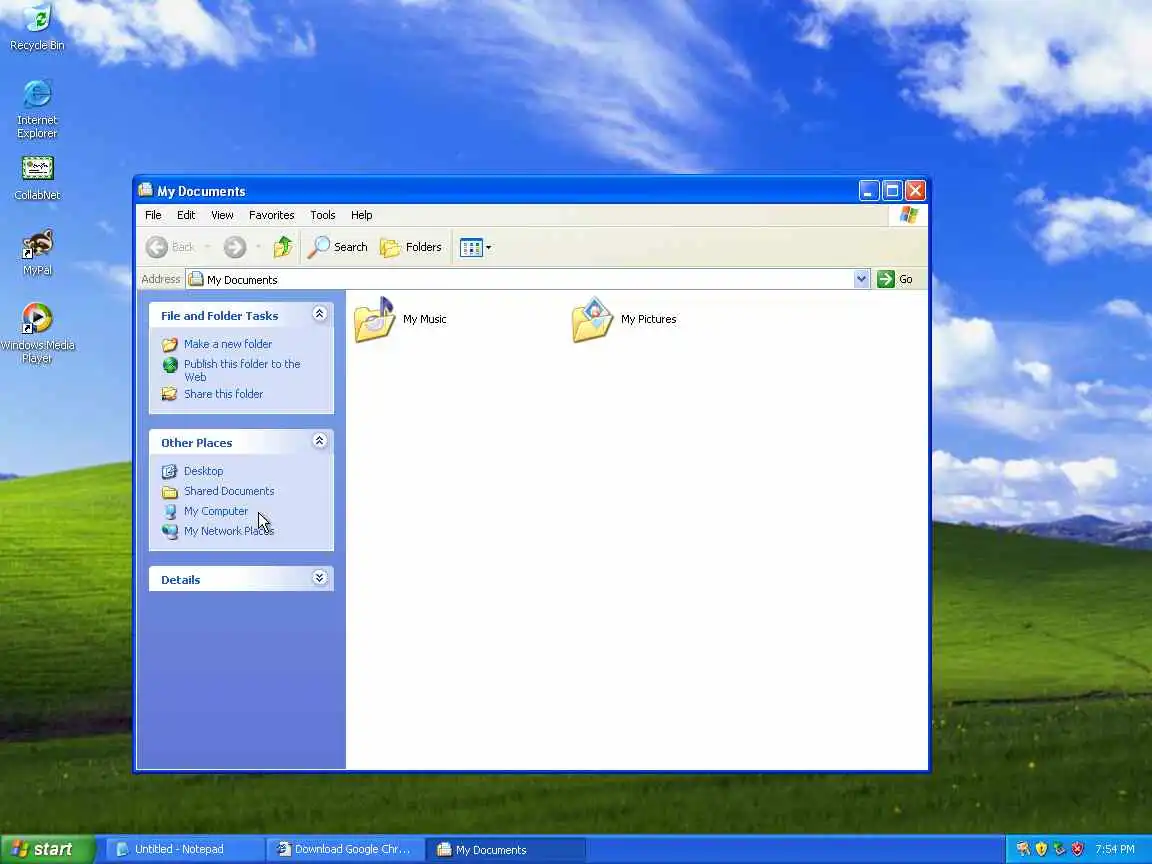Image resolution: width=1152 pixels, height=864 pixels.
Task: Select the MyPal desktop shortcut
Action: 37,253
